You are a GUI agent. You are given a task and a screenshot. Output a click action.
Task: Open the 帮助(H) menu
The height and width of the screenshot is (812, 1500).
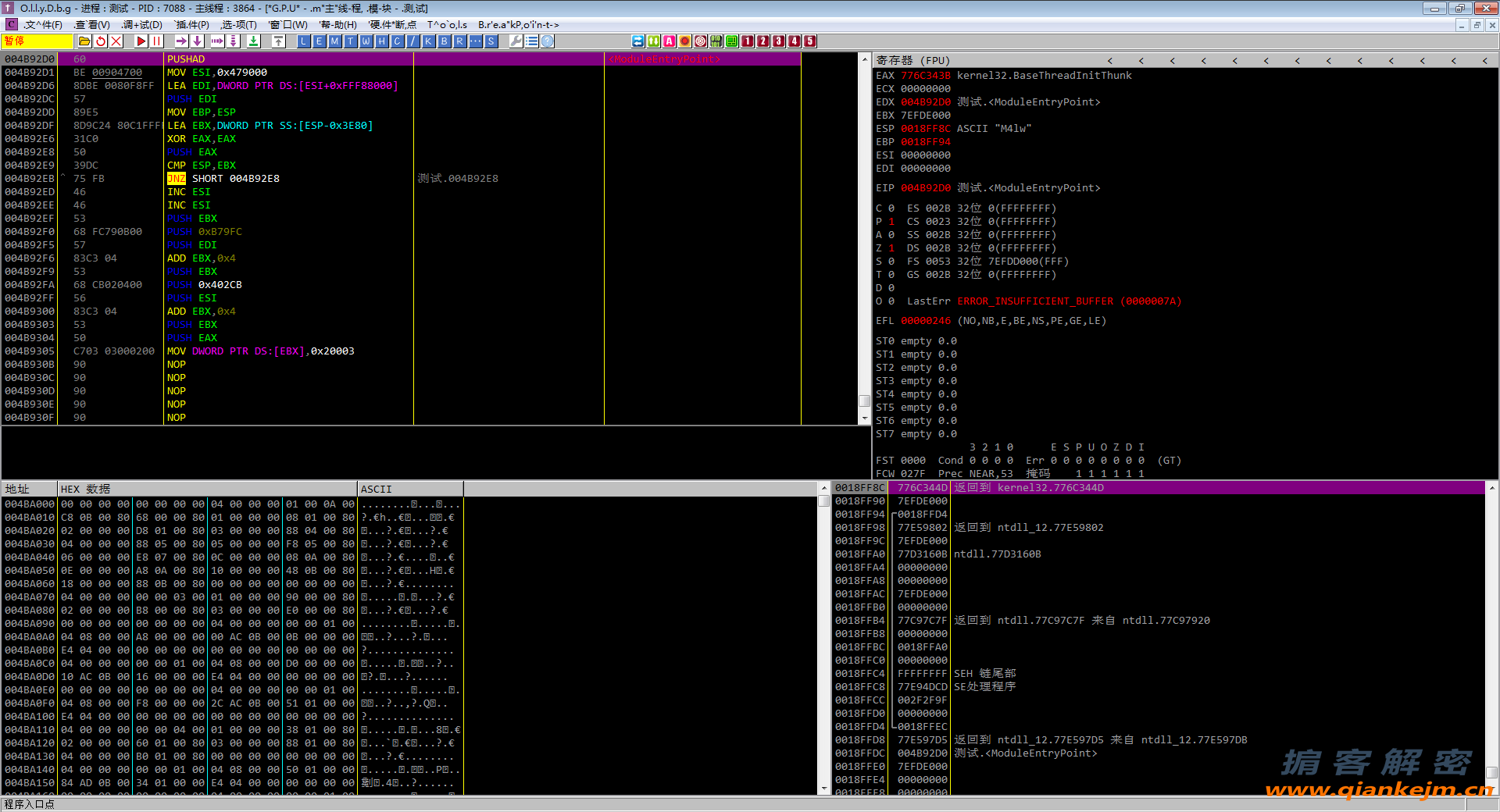point(338,25)
